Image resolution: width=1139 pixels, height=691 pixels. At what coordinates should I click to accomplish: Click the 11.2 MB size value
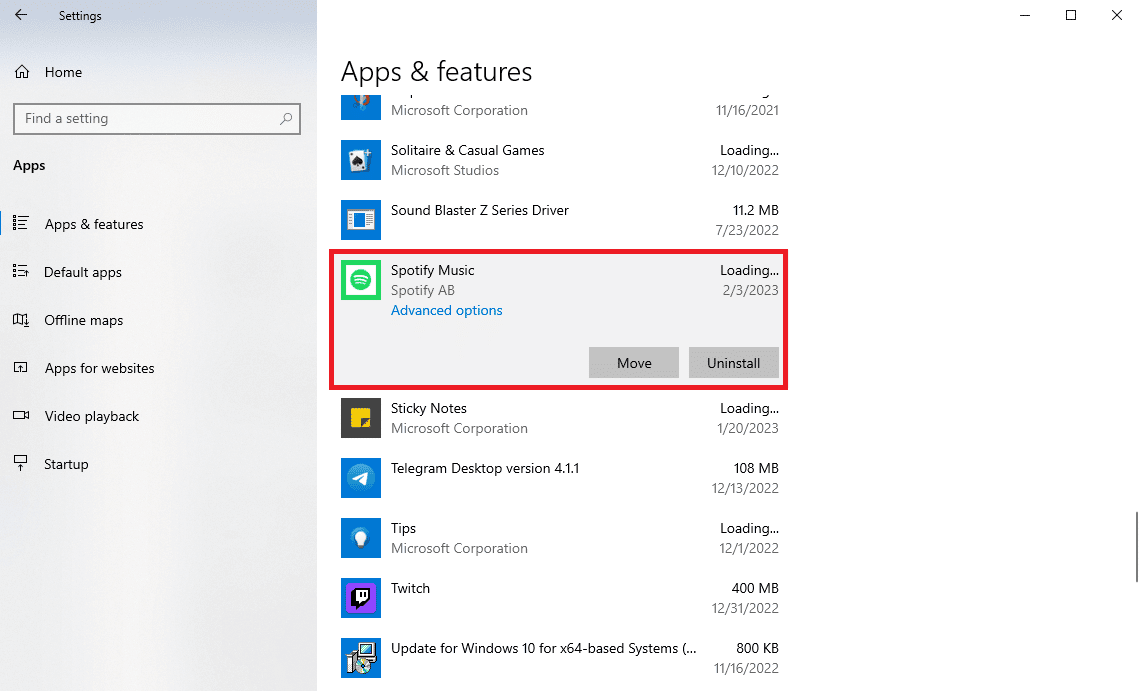click(x=755, y=210)
